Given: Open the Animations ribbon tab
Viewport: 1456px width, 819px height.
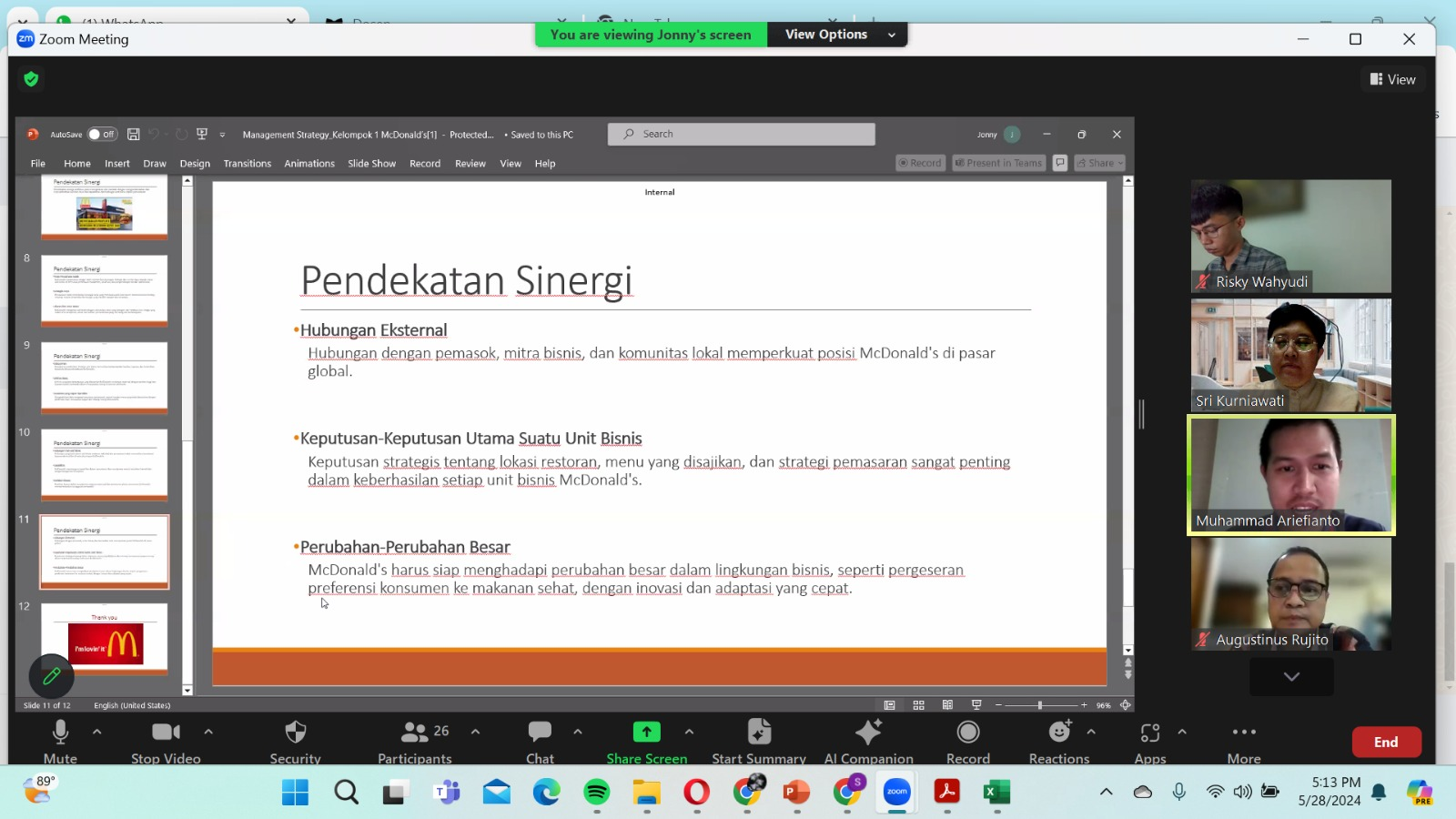Looking at the screenshot, I should (x=309, y=164).
